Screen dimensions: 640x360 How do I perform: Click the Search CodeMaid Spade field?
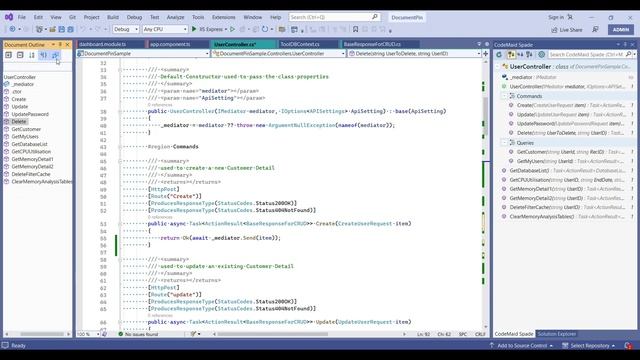point(589,54)
